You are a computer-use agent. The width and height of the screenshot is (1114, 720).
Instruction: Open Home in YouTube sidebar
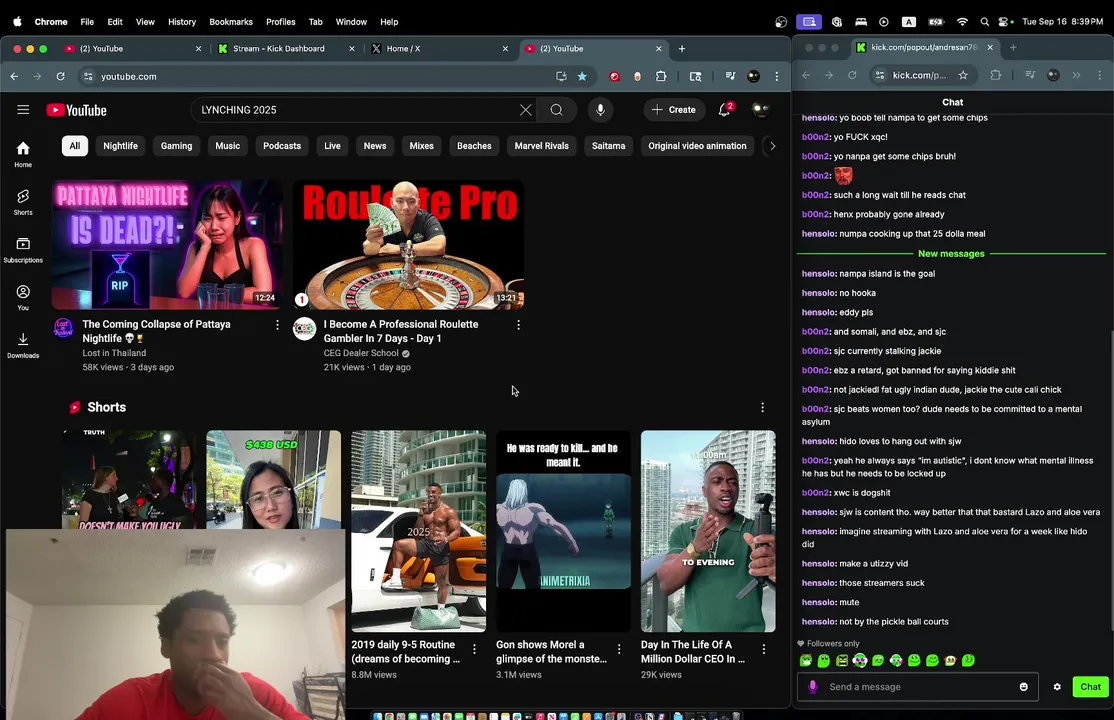coord(23,154)
